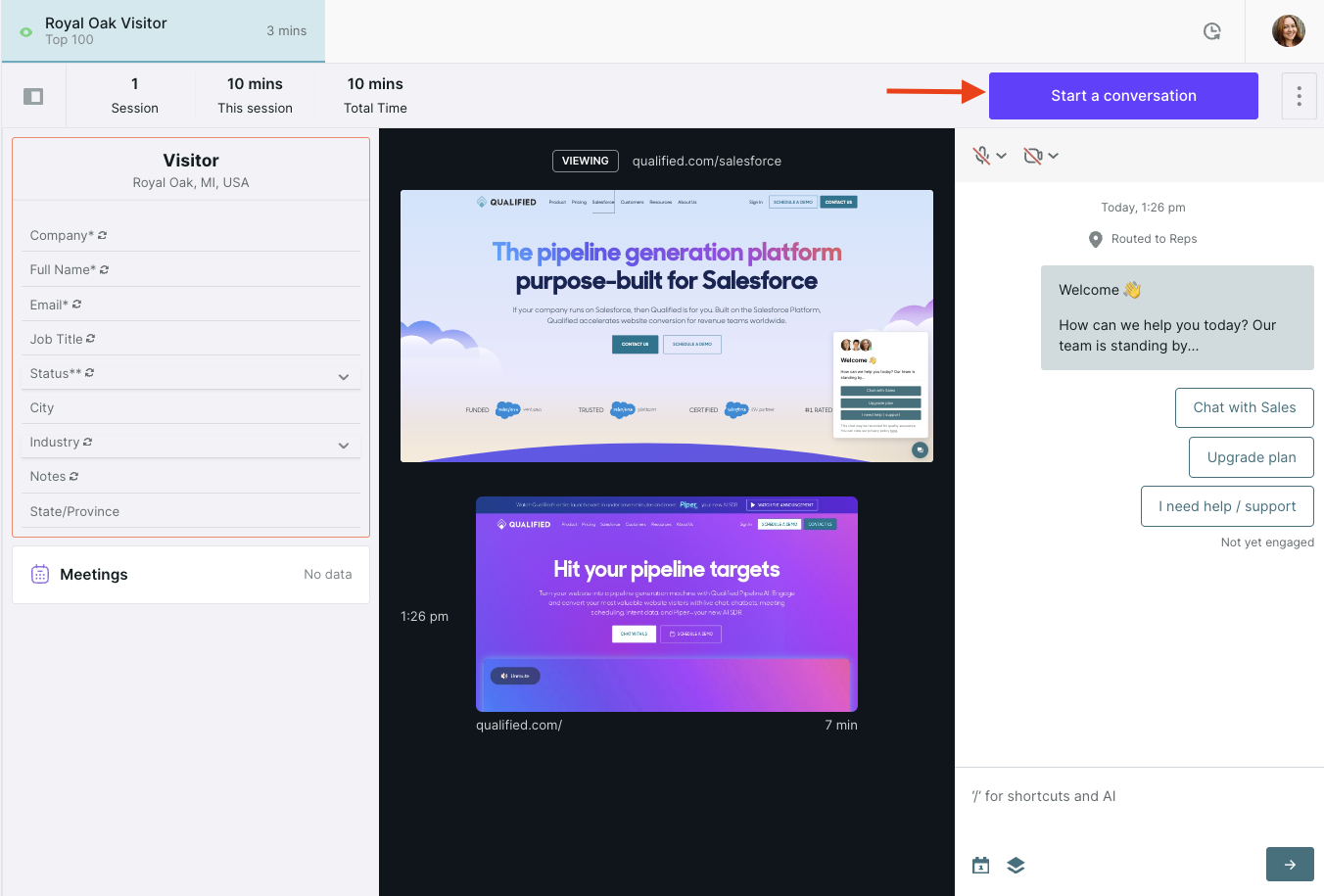The width and height of the screenshot is (1324, 896).
Task: Click the sync icon next to Email
Action: 76,305
